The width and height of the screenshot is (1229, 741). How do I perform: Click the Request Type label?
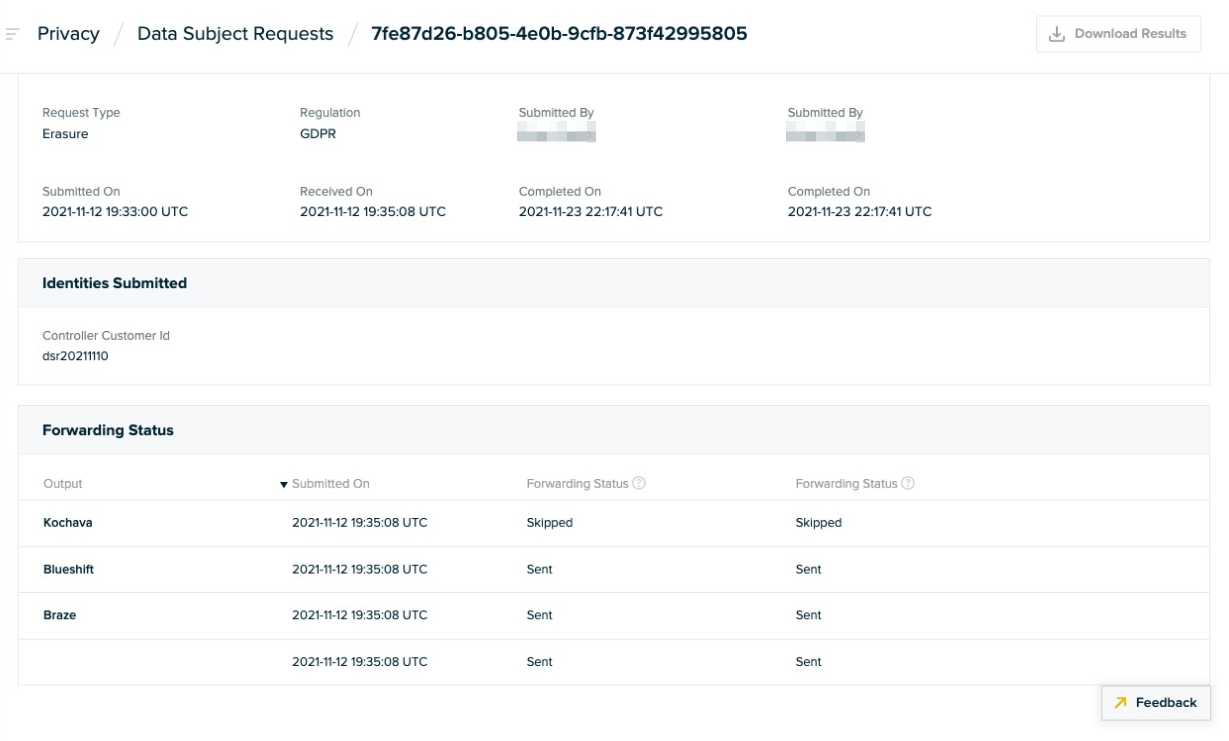coord(81,113)
